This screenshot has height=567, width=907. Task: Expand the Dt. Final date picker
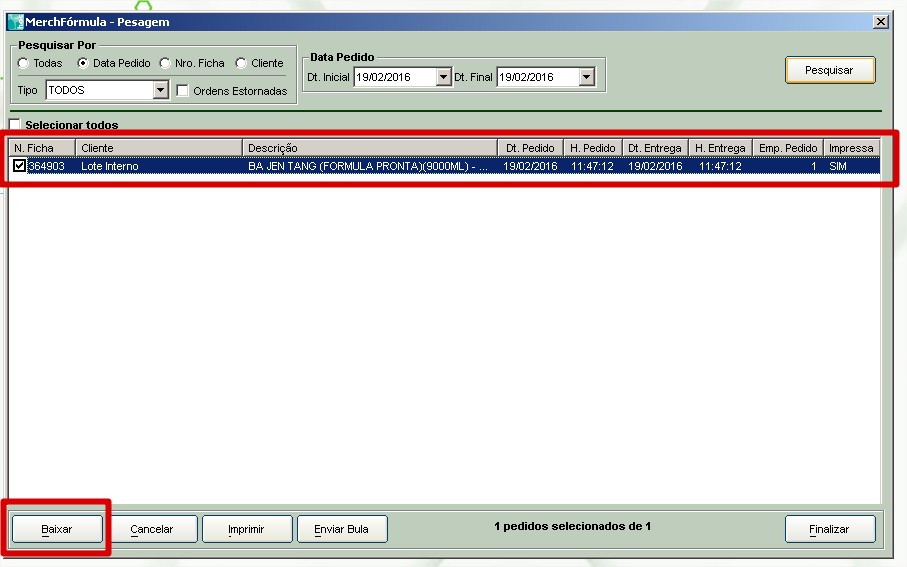(586, 77)
